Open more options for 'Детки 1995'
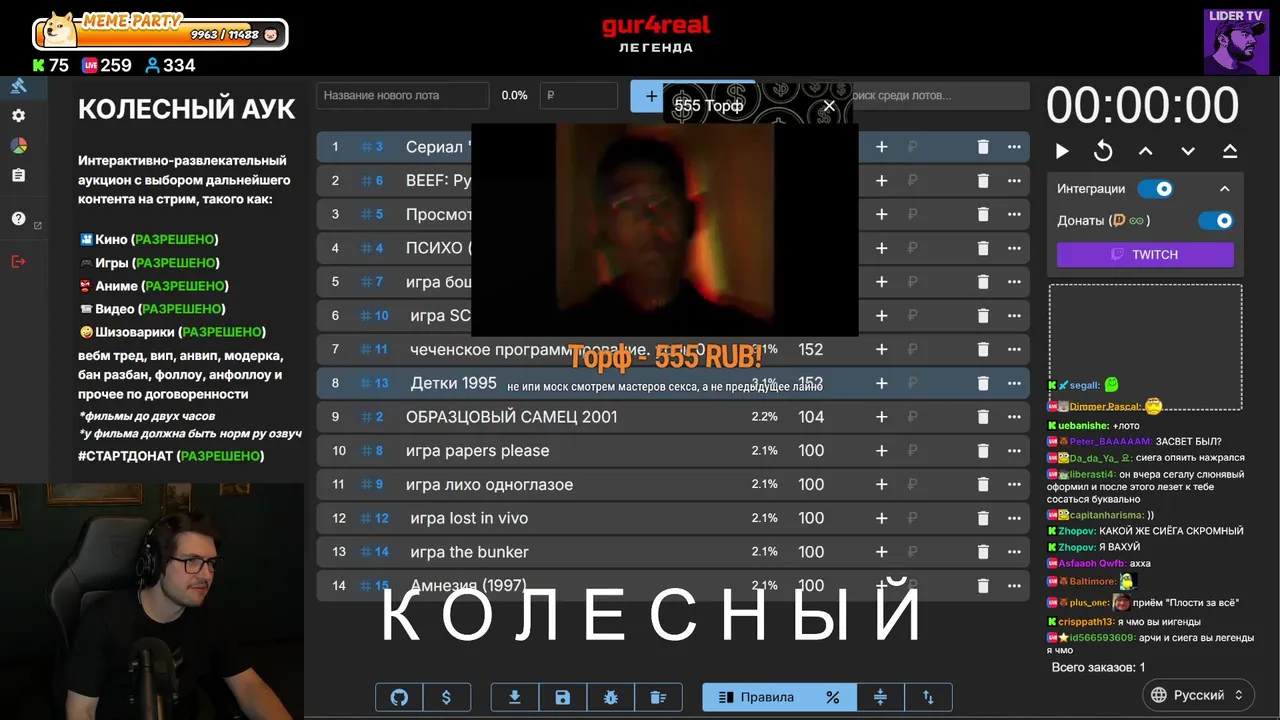The width and height of the screenshot is (1280, 720). click(x=1014, y=383)
